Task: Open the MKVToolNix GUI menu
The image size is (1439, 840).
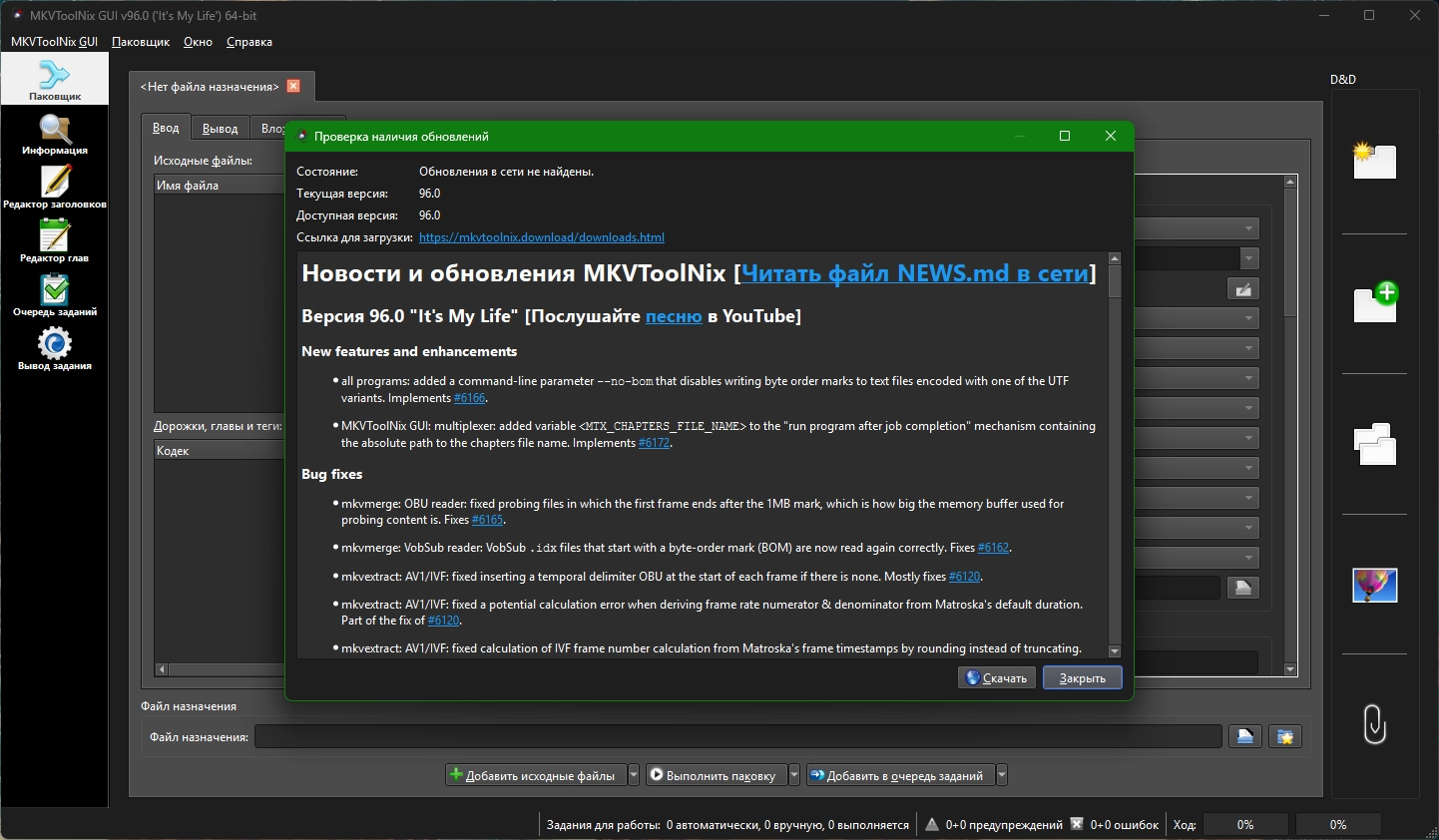Action: pos(54,42)
